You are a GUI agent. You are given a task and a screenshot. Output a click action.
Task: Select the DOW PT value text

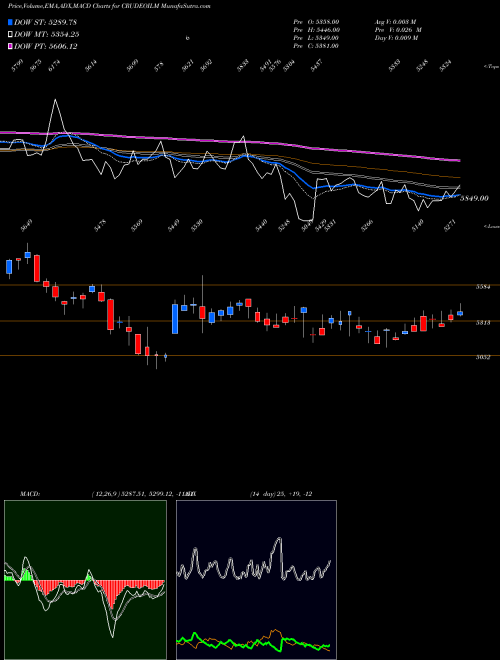[64, 47]
